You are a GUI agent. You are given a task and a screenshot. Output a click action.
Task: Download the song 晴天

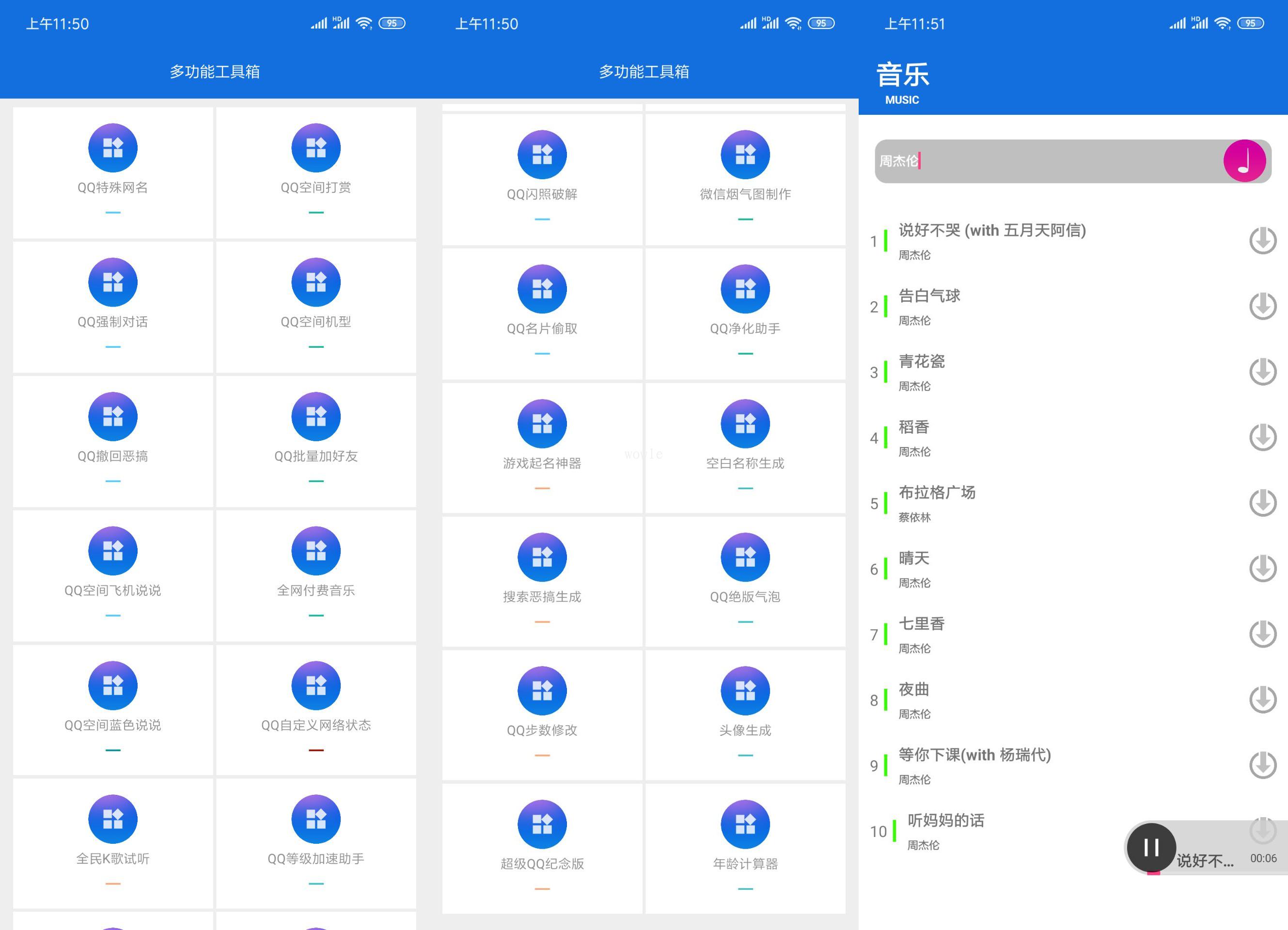pyautogui.click(x=1262, y=568)
